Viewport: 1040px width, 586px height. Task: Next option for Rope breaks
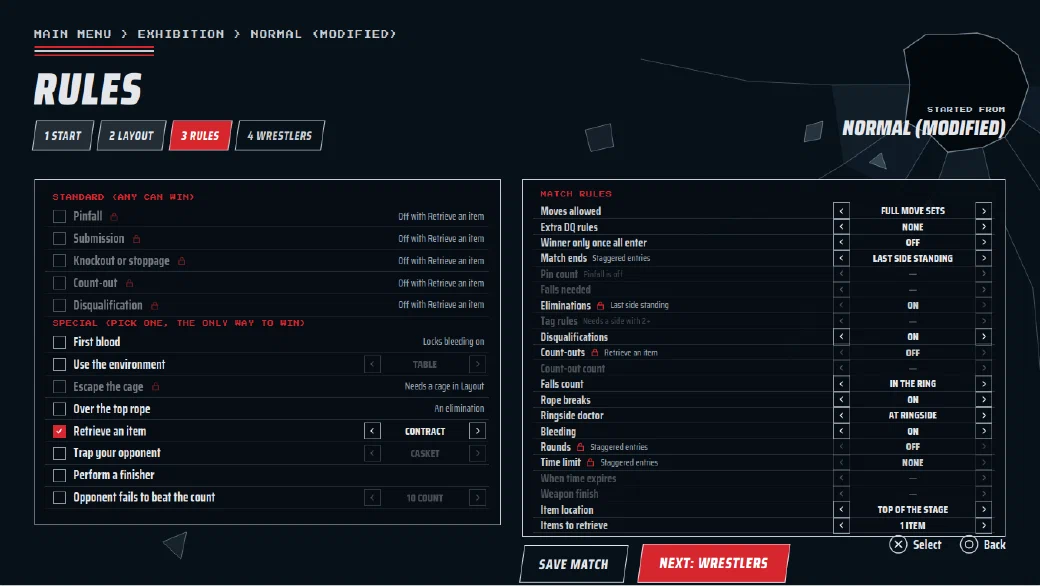(984, 400)
